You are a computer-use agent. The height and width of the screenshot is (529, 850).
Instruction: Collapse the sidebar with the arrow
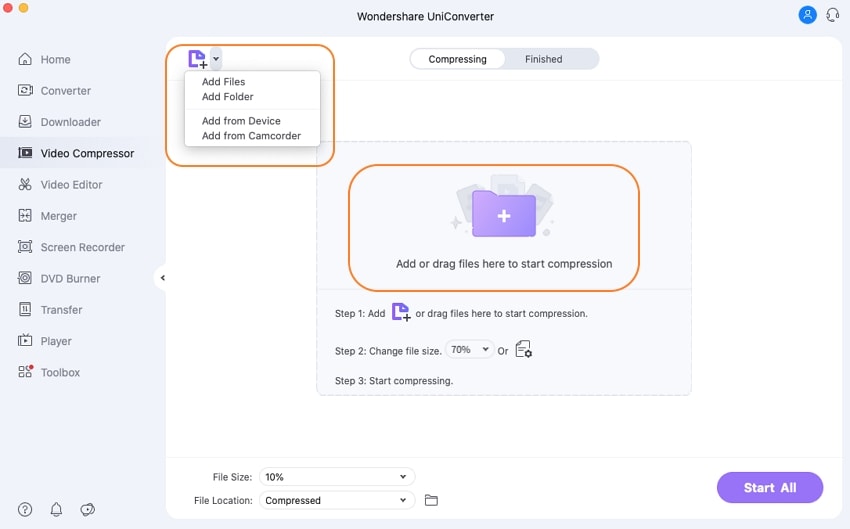[x=162, y=278]
